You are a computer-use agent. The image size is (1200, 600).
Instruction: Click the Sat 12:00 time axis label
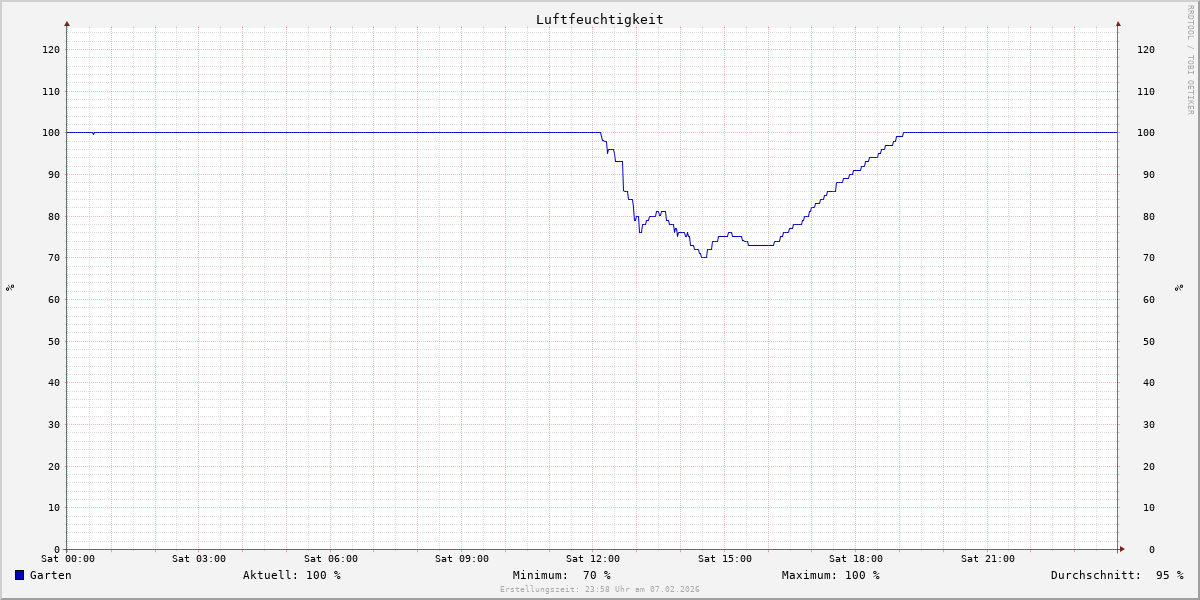pyautogui.click(x=593, y=559)
